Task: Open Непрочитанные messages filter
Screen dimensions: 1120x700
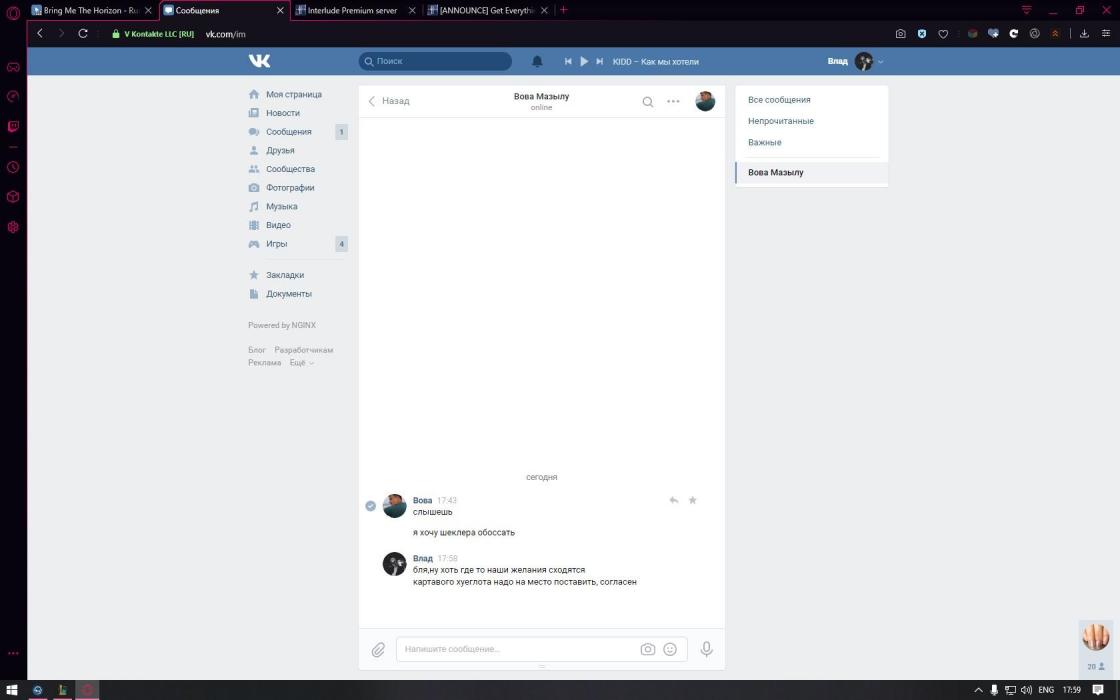Action: coord(781,121)
